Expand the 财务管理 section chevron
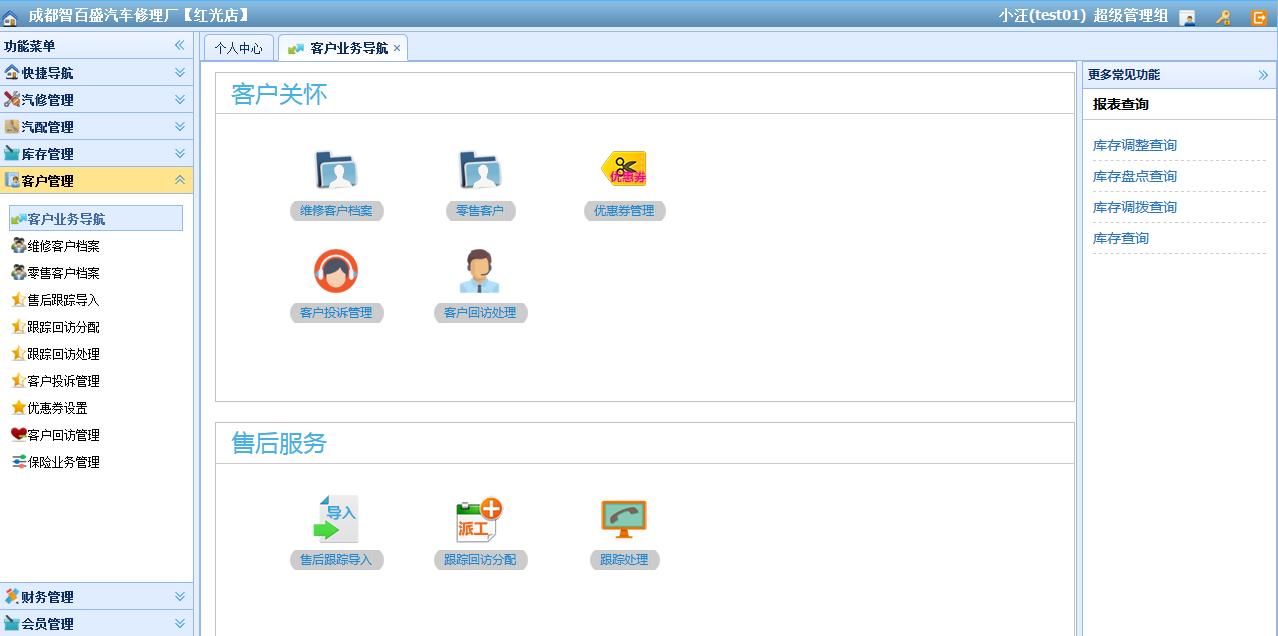This screenshot has width=1278, height=636. point(180,596)
